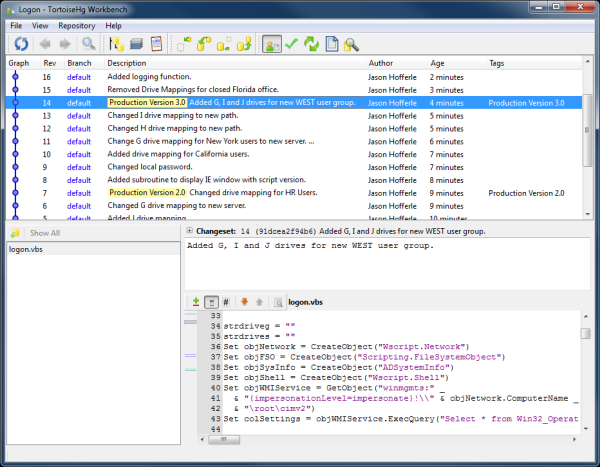Viewport: 600px width, 467px height.
Task: Click the changeset hash 91dcea2f94b6
Action: tap(285, 231)
